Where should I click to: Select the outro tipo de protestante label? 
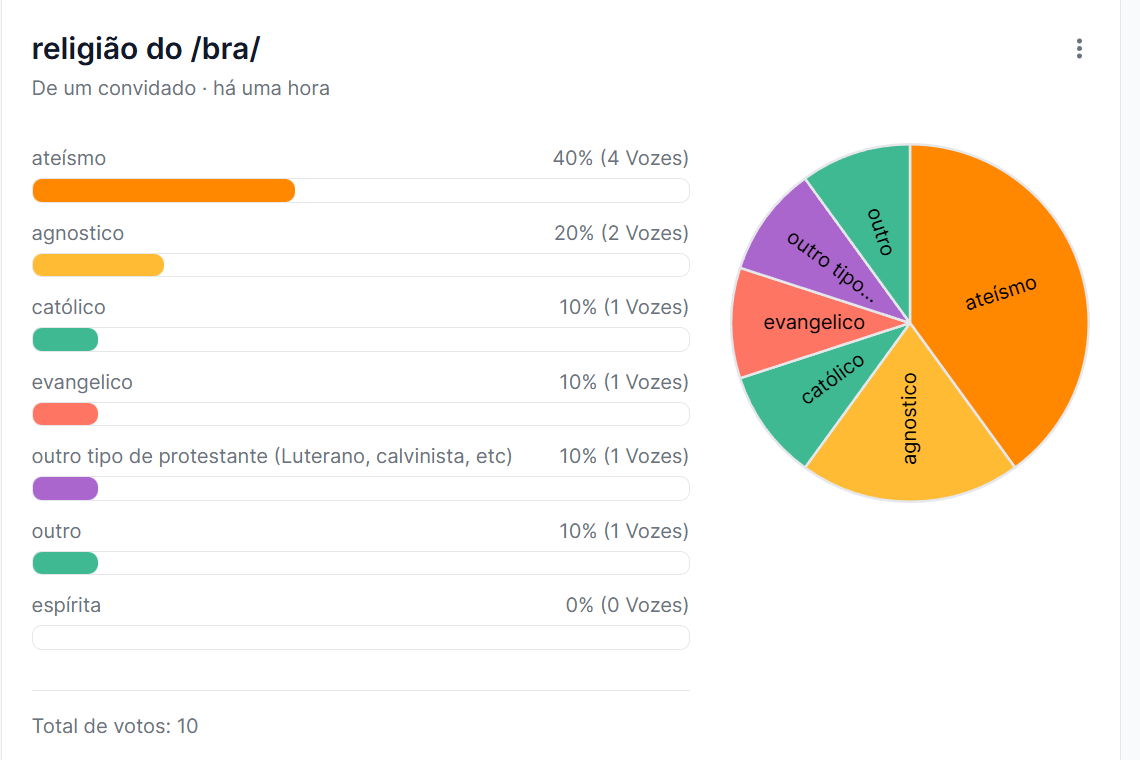click(x=272, y=456)
